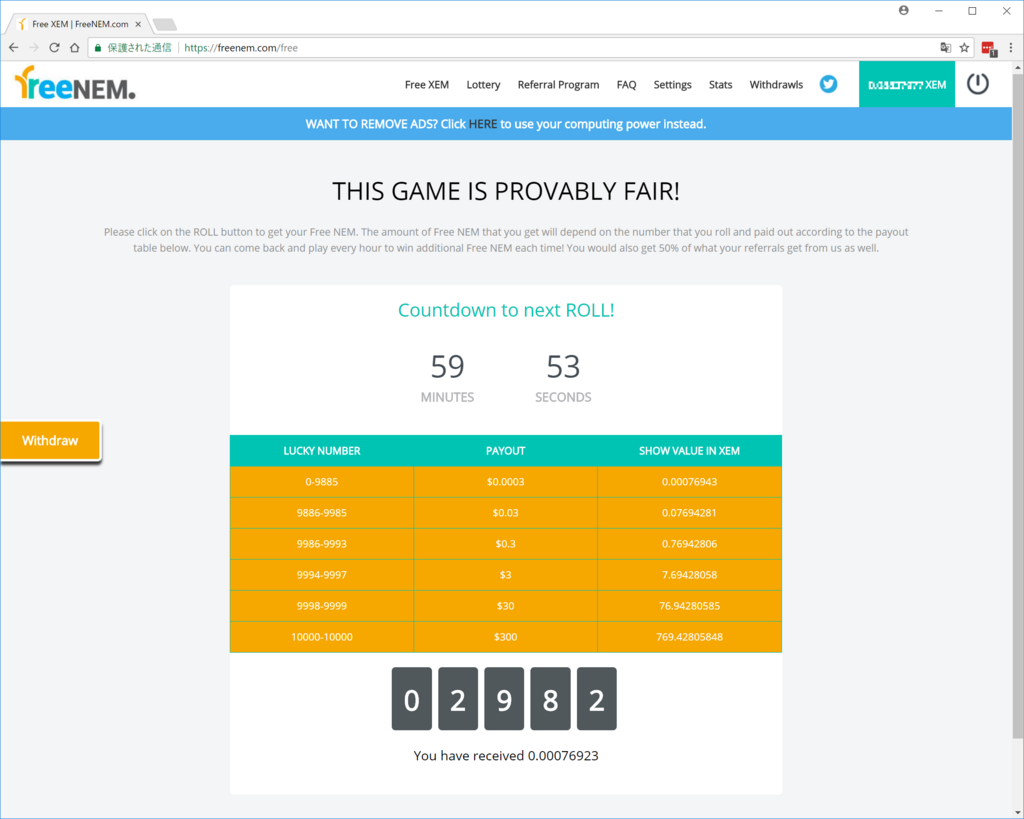Click the Chrome profile person icon

point(903,10)
